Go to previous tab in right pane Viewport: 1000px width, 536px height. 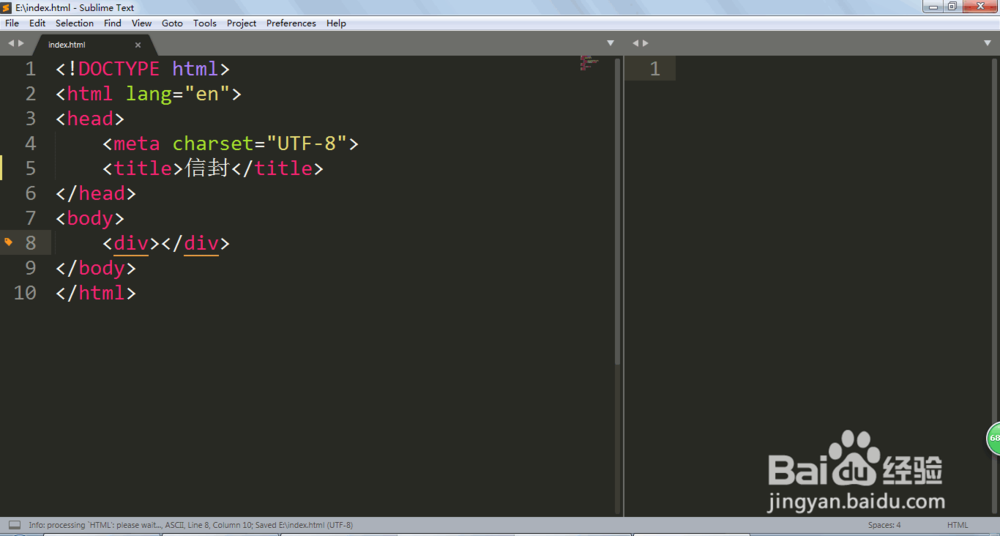coord(635,43)
